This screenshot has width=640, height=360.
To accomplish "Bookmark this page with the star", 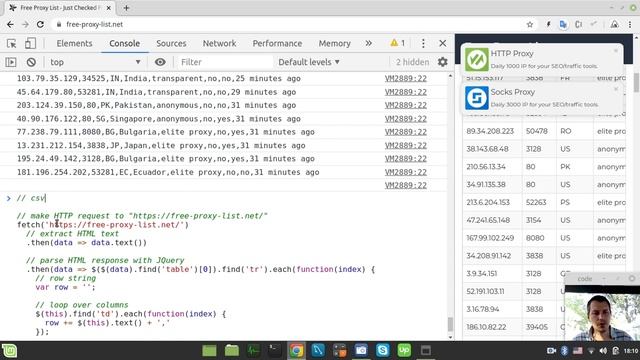I will point(530,24).
